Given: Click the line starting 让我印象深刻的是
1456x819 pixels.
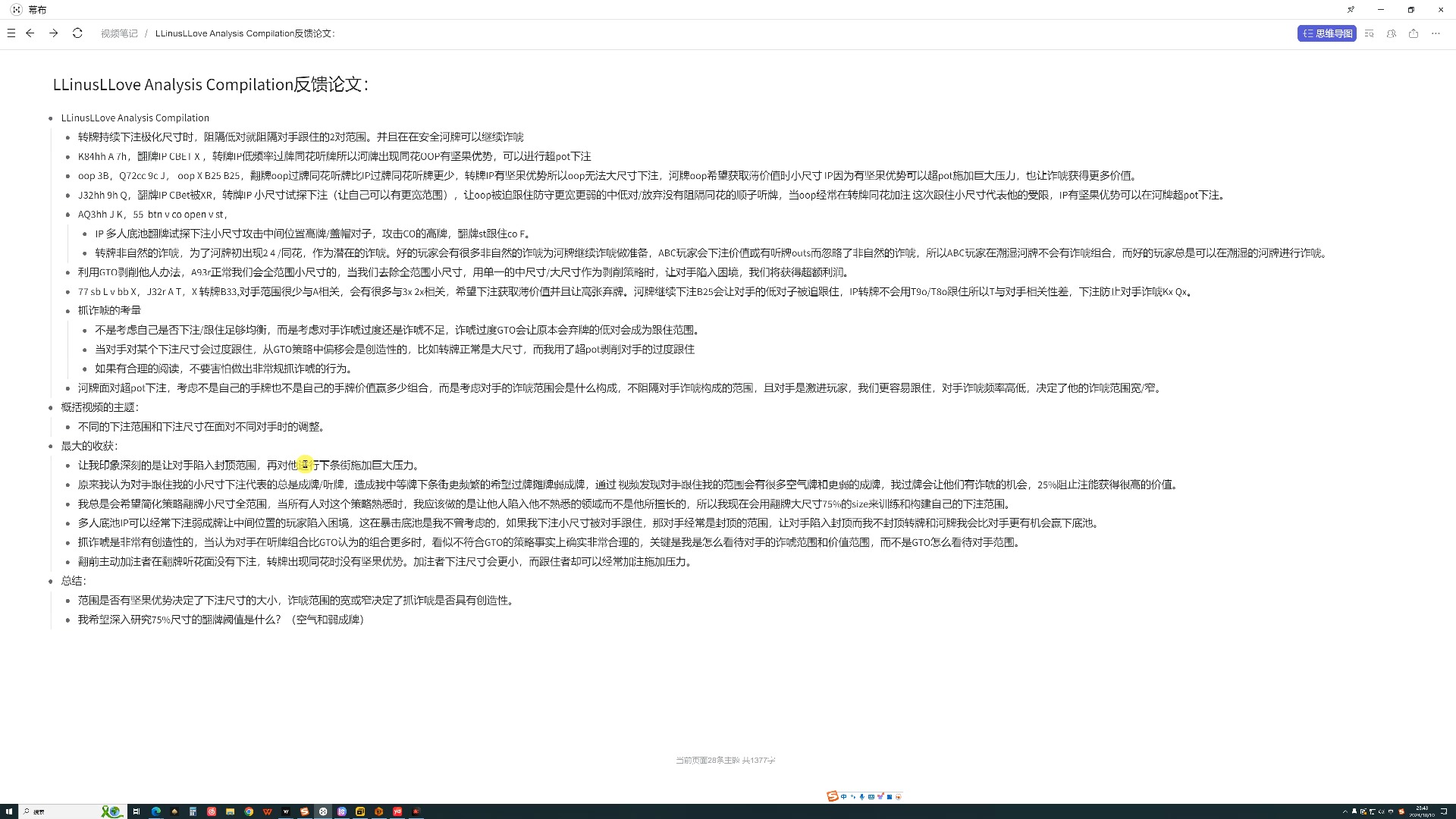Looking at the screenshot, I should (x=250, y=465).
